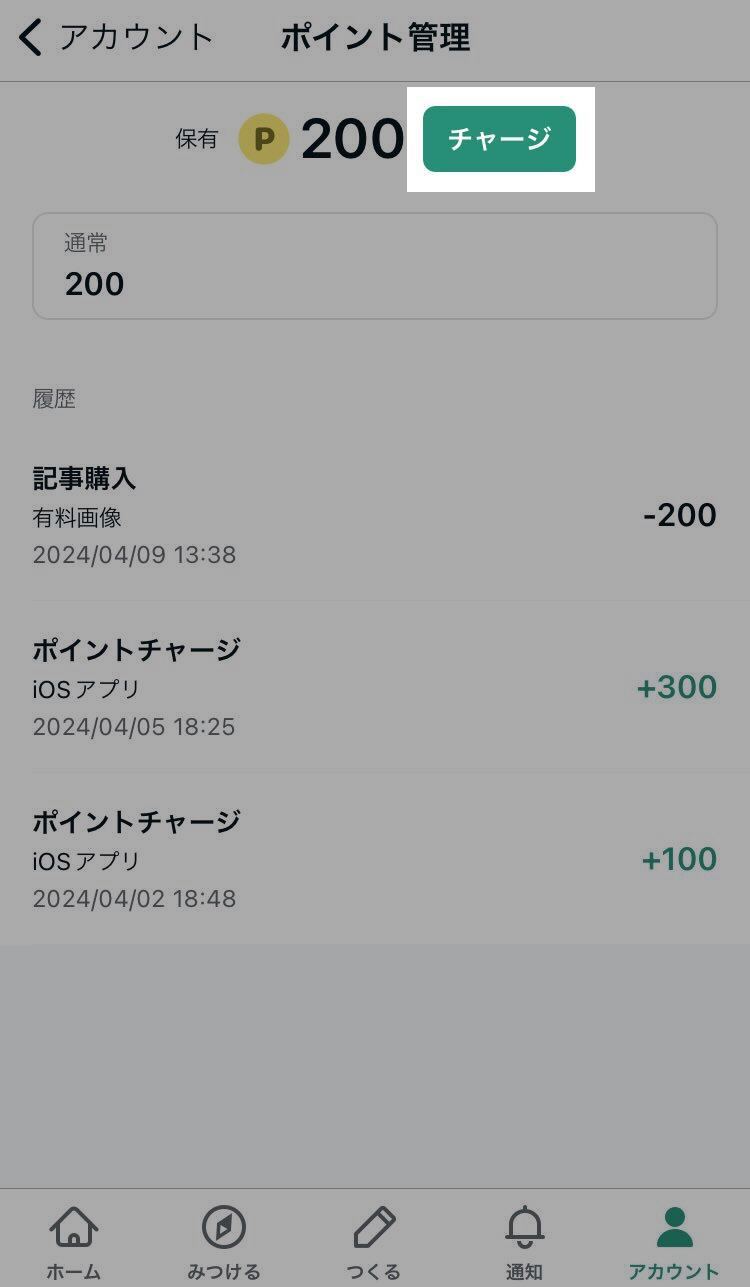Image resolution: width=750 pixels, height=1287 pixels.
Task: Go back to アカウント screen label
Action: coord(136,37)
